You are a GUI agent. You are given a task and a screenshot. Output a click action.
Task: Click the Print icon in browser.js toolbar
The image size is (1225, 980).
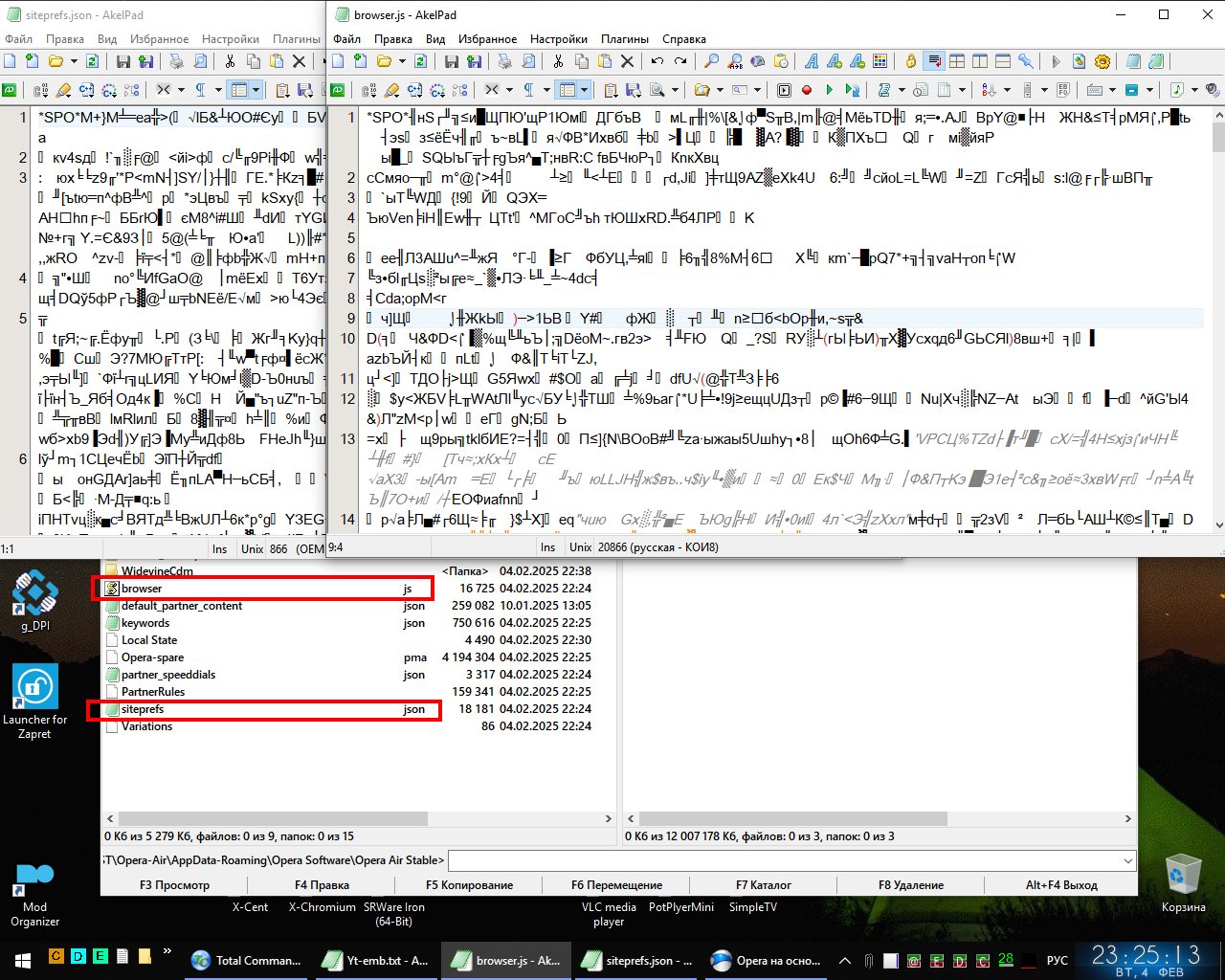(x=504, y=61)
